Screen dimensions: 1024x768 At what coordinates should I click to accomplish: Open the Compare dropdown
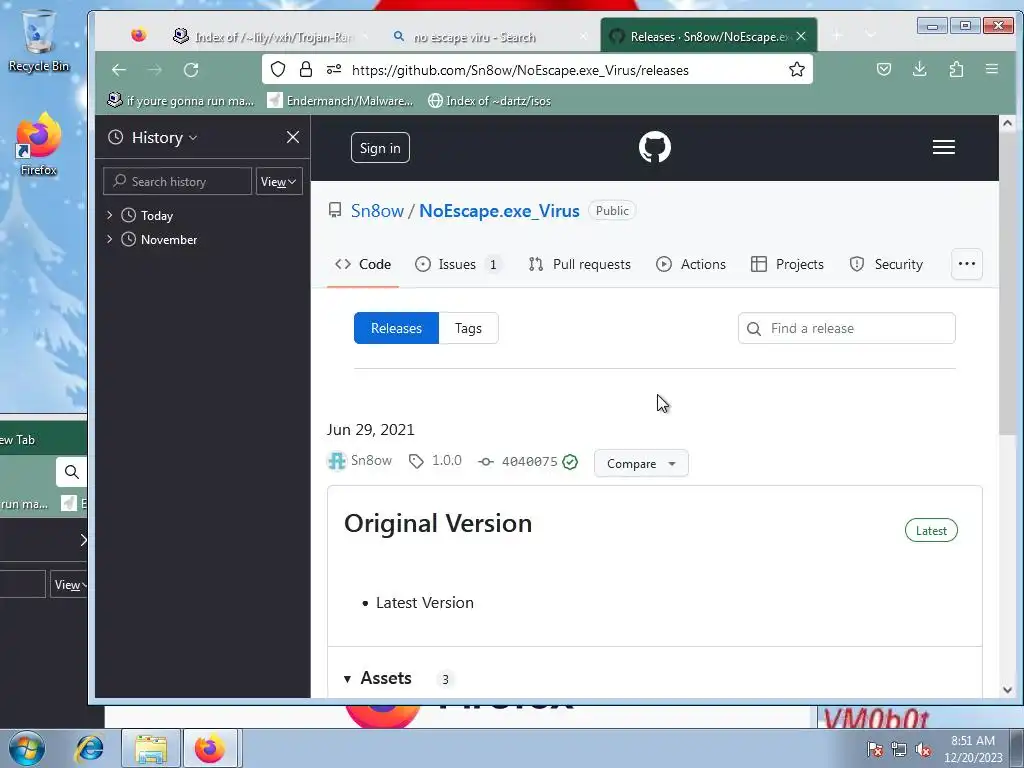coord(641,463)
